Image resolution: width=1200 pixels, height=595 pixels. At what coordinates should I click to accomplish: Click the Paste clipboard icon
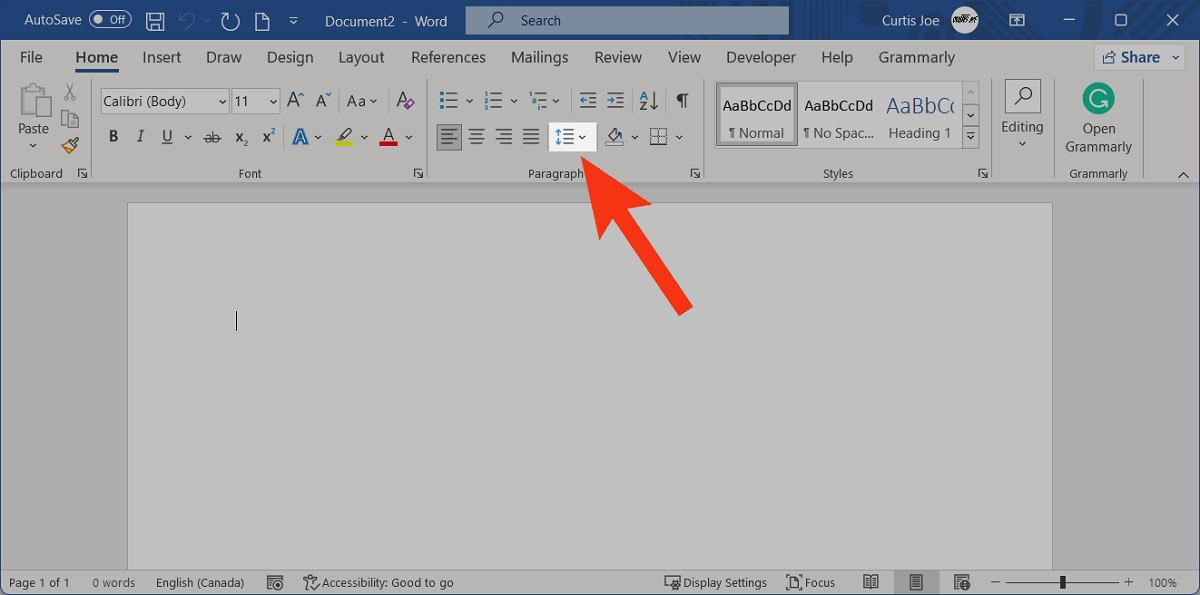point(34,101)
